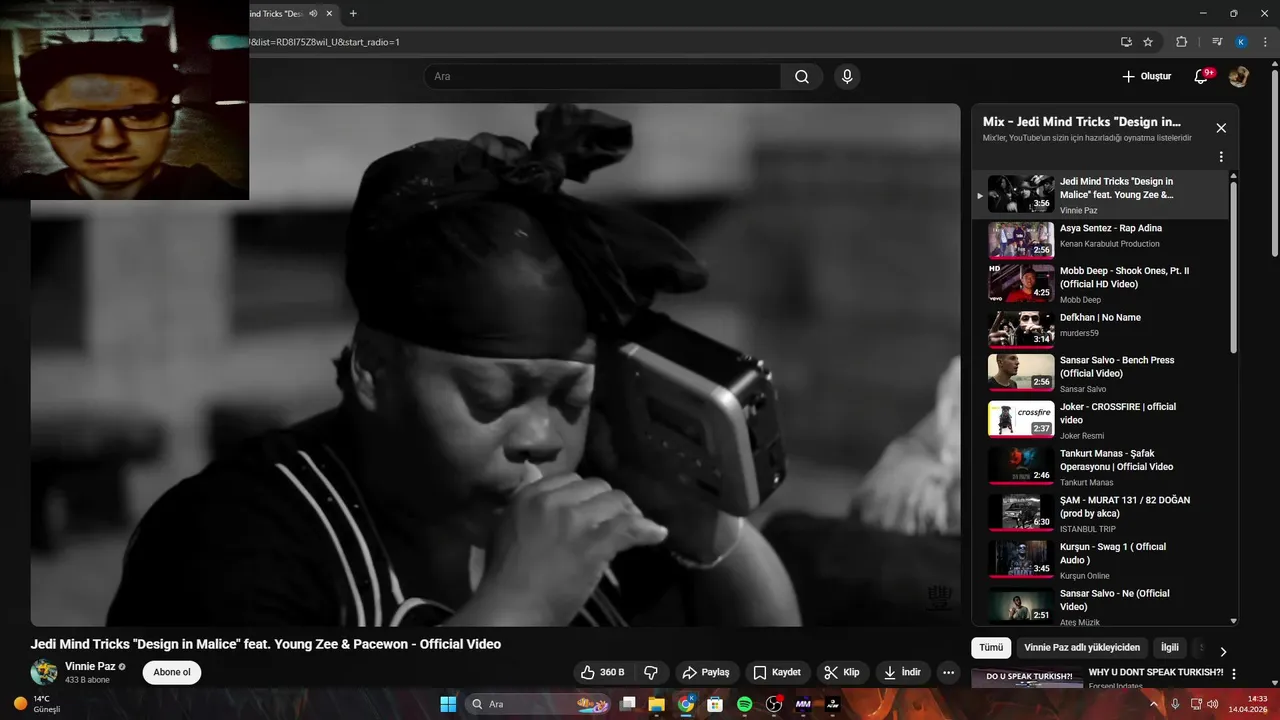Play Sansar Salvo - Ne Official Video
1280x720 pixels.
[x=1101, y=606]
